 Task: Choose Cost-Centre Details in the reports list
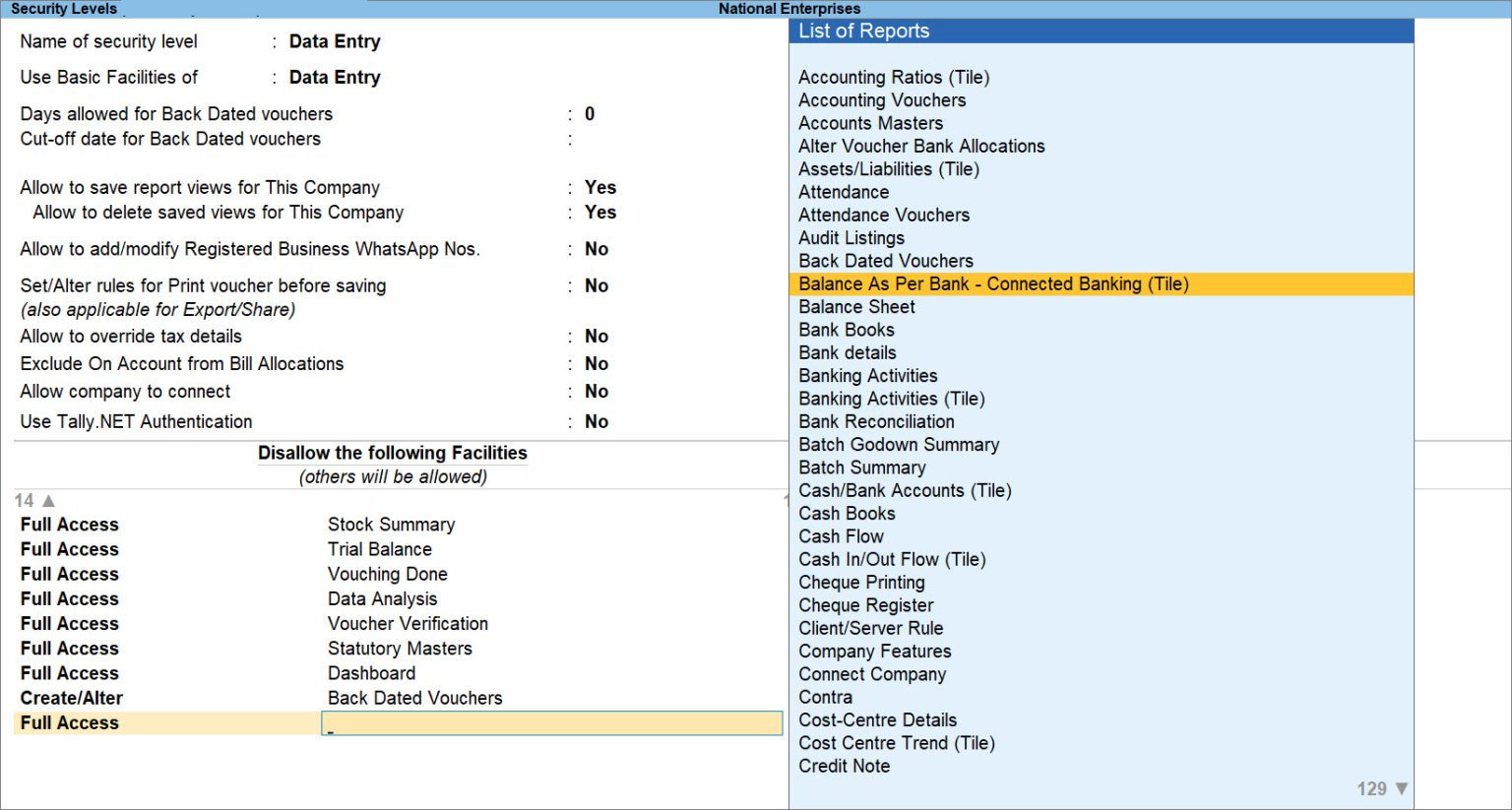(877, 720)
